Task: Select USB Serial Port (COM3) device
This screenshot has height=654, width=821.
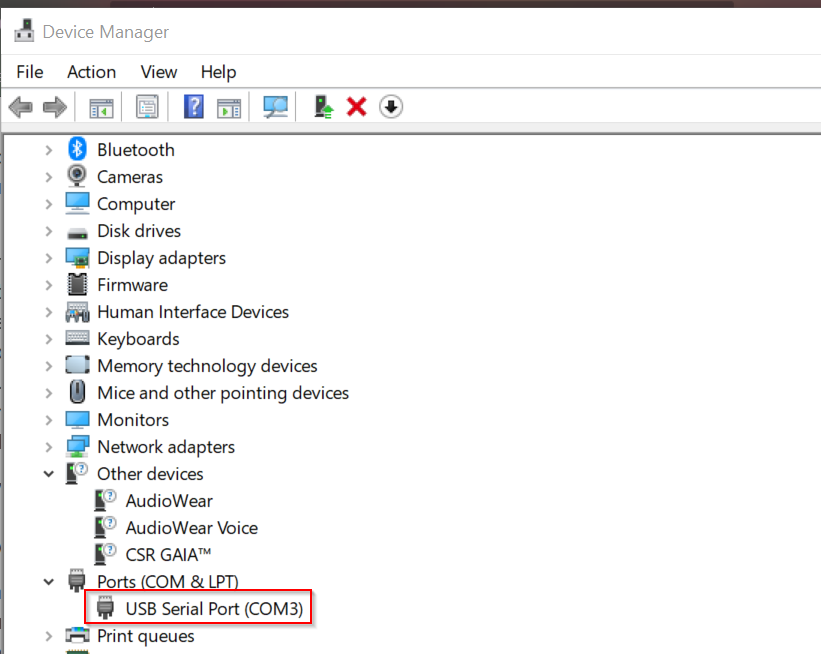Action: 213,608
